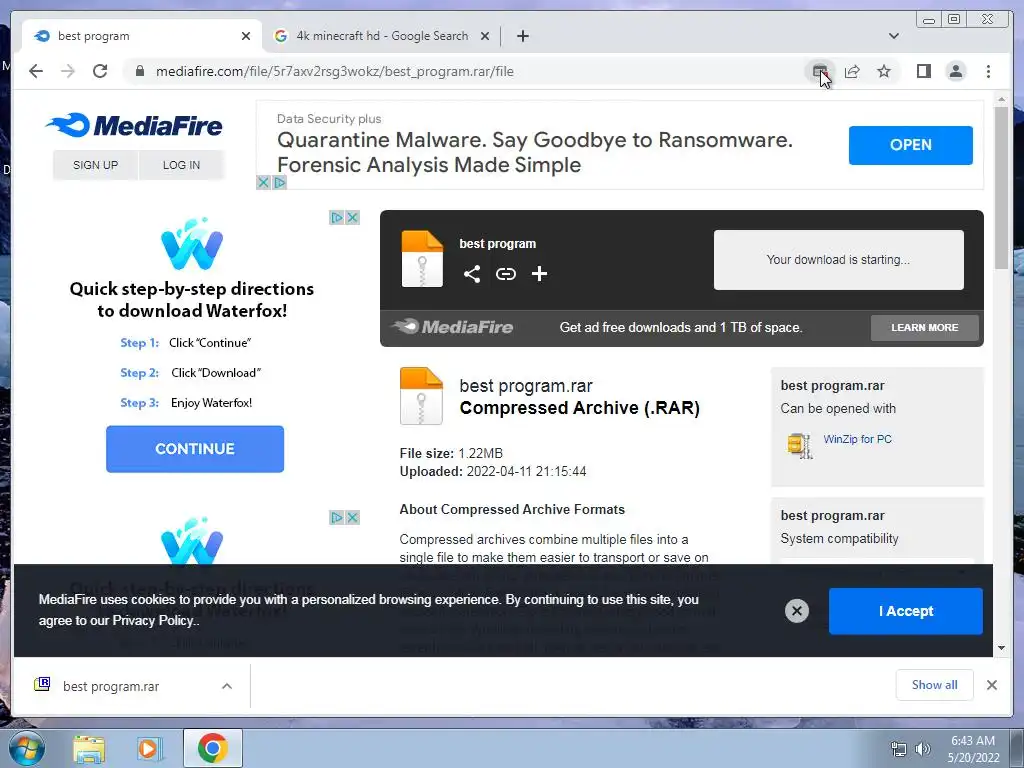
Task: Close the 'best program' tab
Action: [x=246, y=36]
